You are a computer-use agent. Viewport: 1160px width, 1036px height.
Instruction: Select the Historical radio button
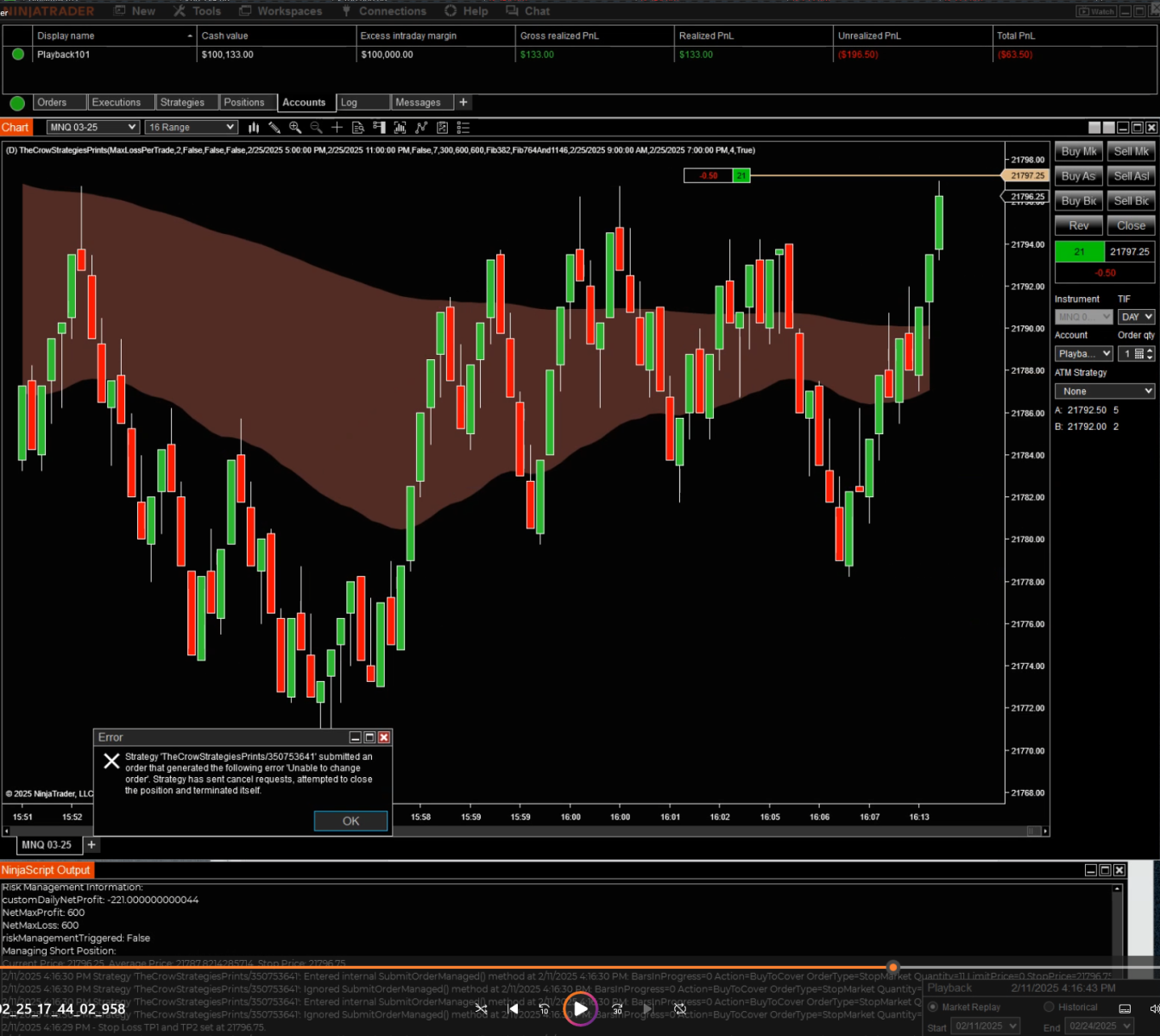point(1050,1007)
